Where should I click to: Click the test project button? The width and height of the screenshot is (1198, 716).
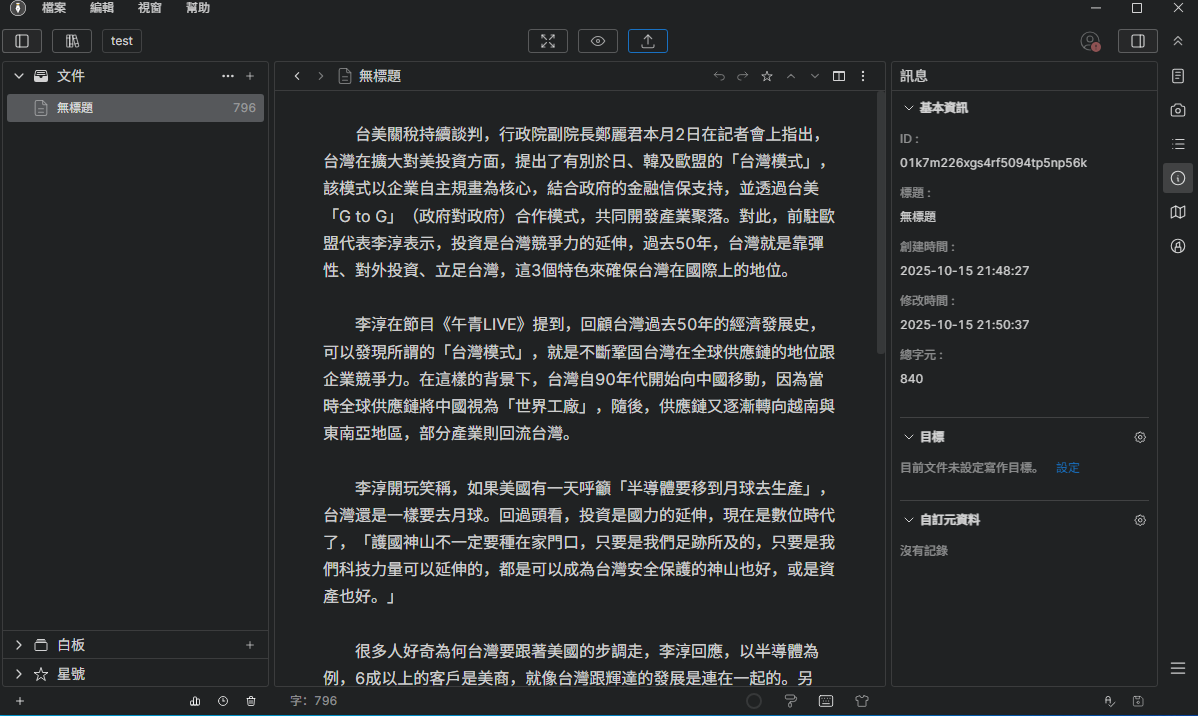point(122,41)
